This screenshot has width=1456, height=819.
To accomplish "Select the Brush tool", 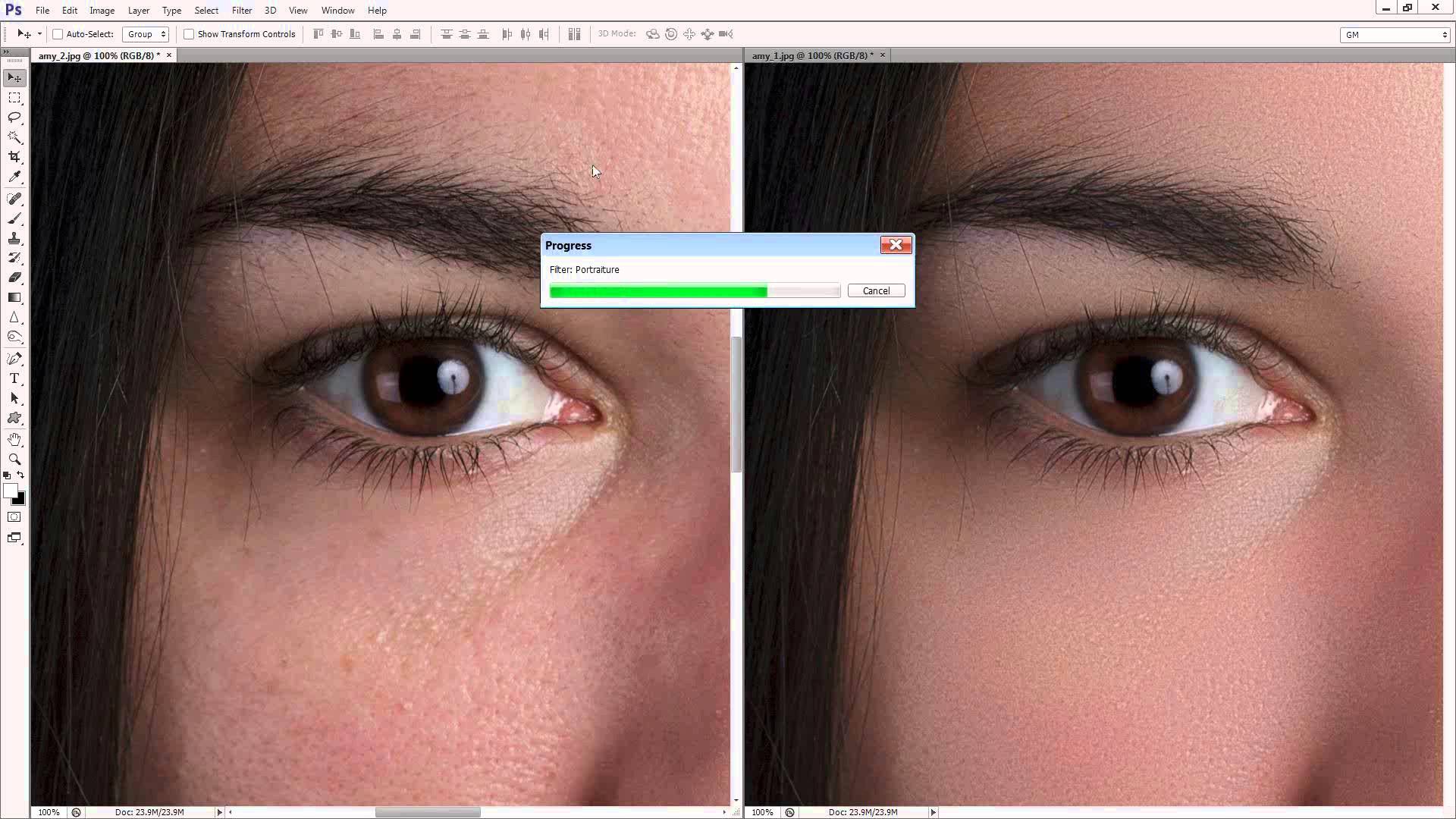I will 14,219.
